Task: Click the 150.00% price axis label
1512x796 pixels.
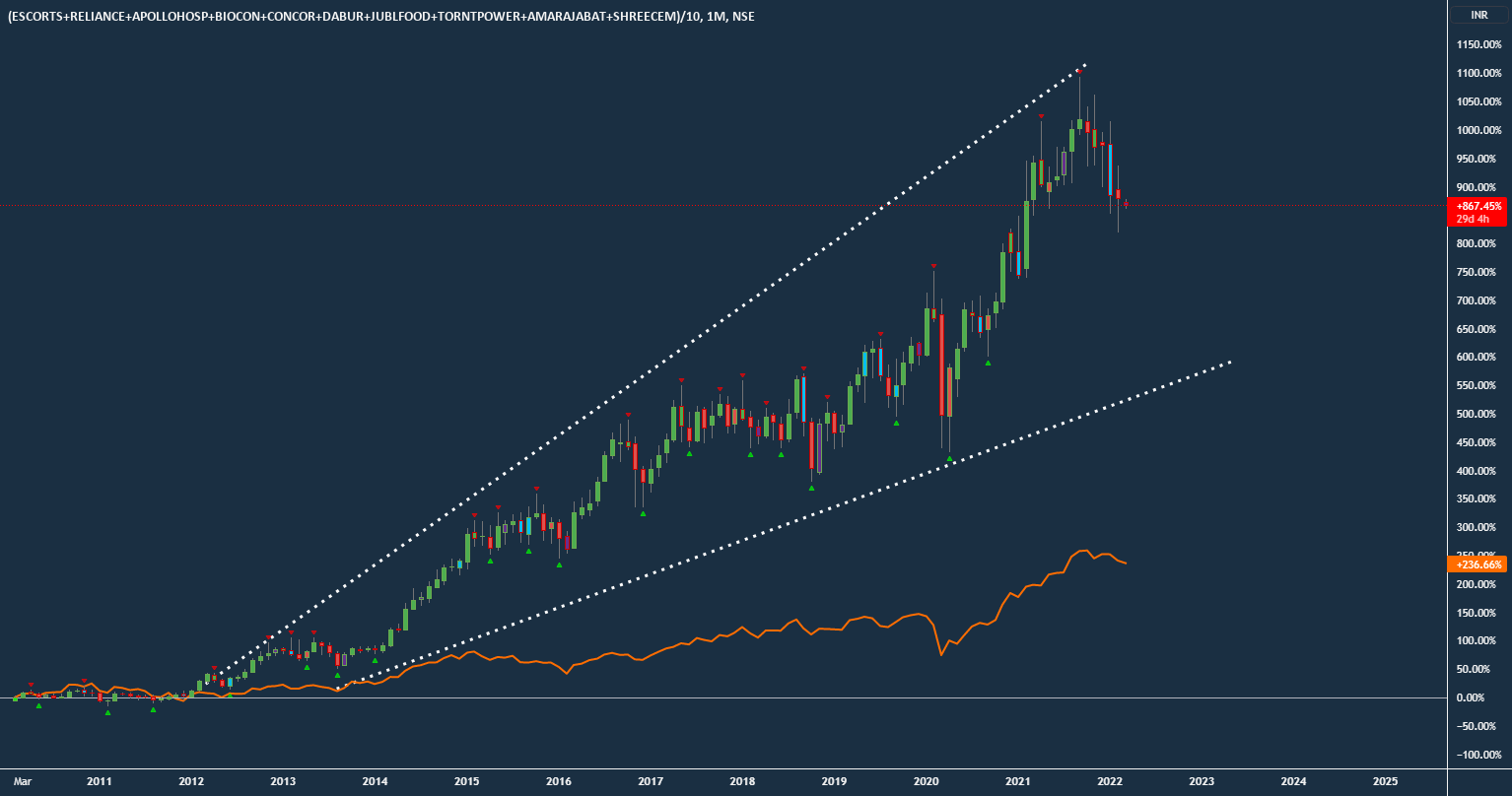Action: coord(1478,613)
